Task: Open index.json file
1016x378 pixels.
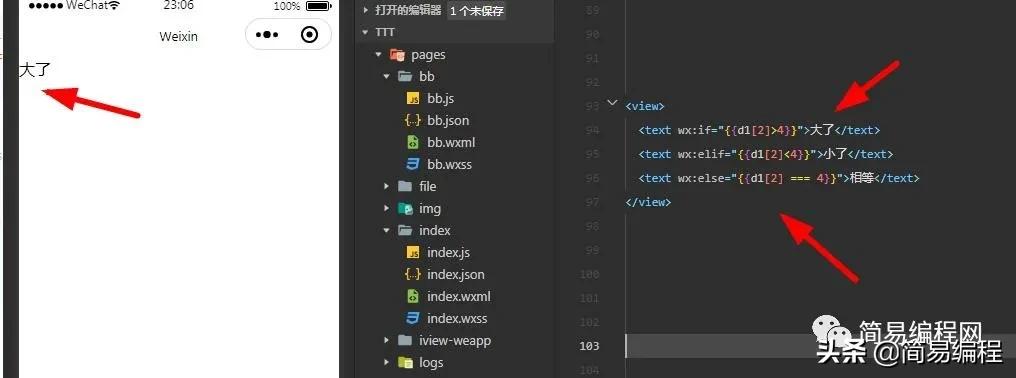Action: point(456,275)
